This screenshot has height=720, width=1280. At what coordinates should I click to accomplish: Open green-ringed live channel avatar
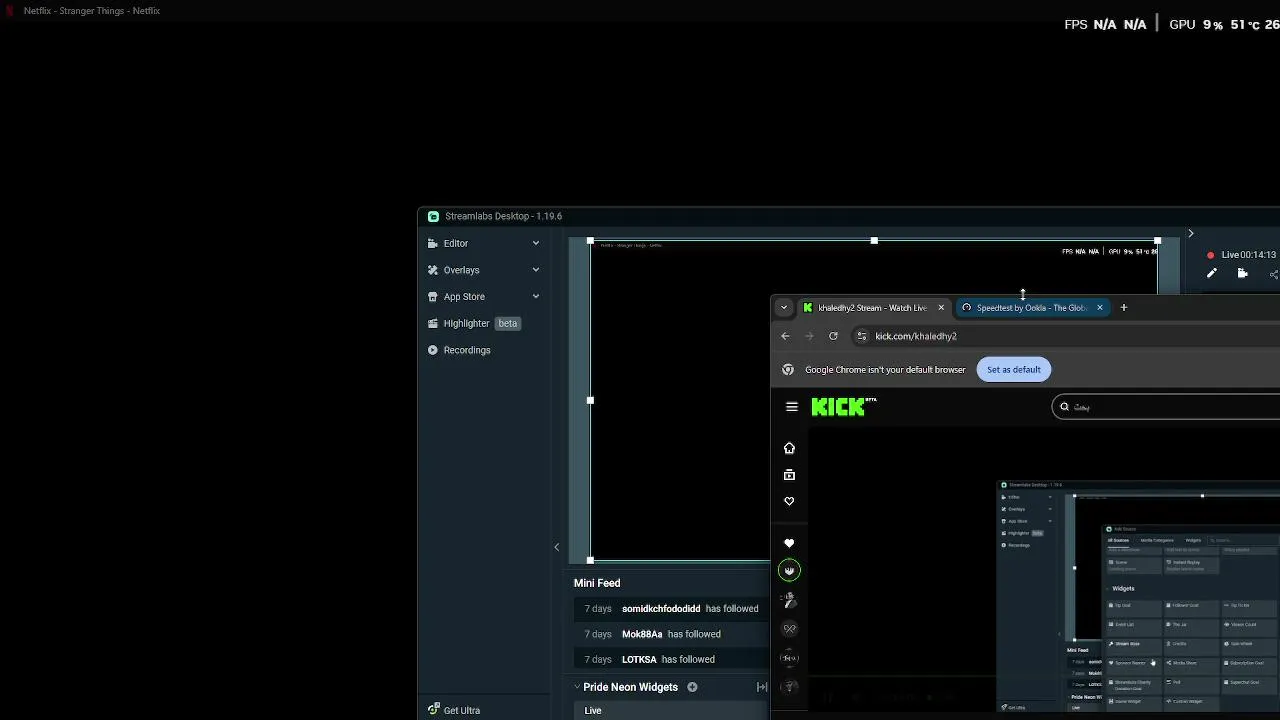pos(789,570)
